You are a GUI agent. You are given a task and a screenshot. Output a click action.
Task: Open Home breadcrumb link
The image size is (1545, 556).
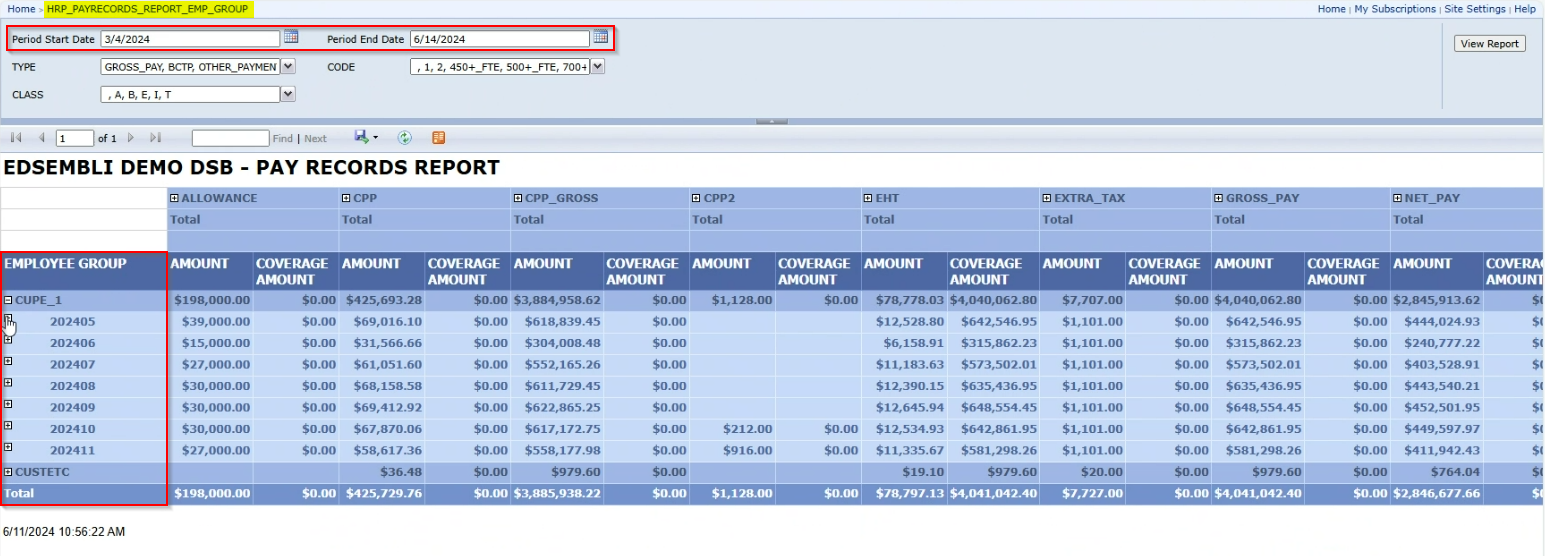point(21,8)
